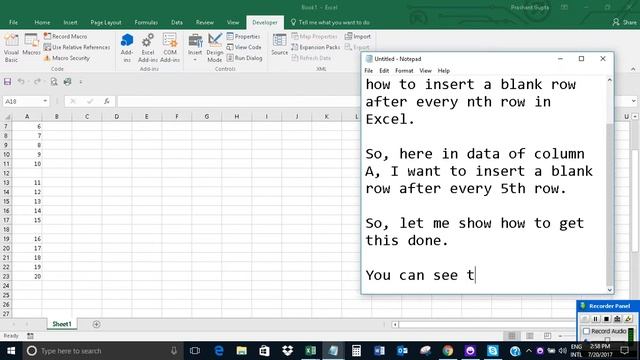Open Notepad Edit menu
640x360 pixels.
[x=384, y=71]
